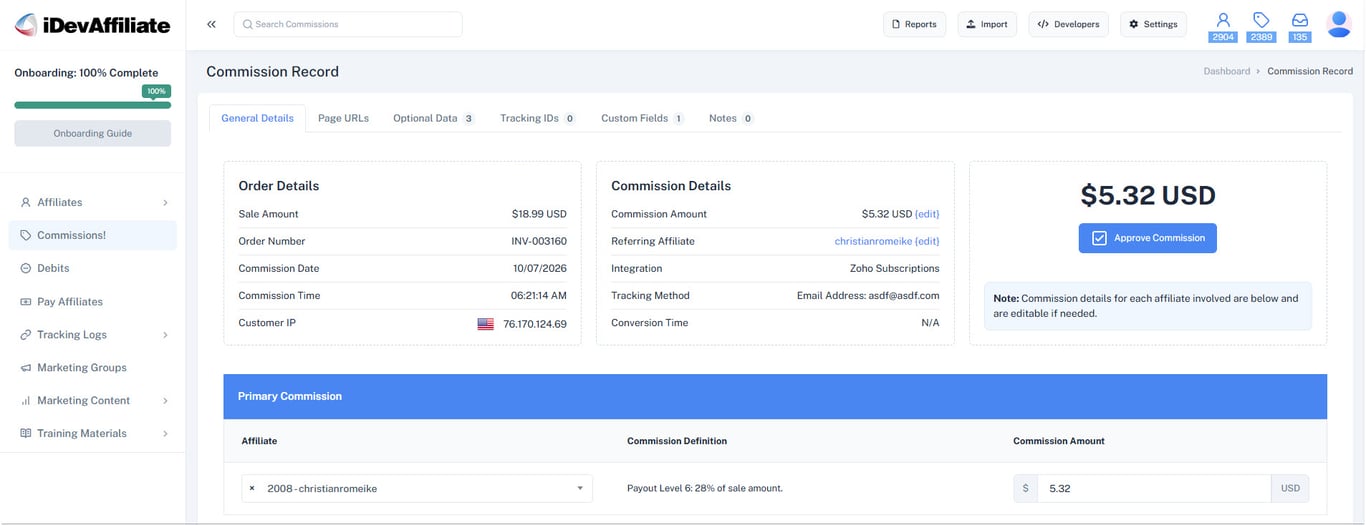Image resolution: width=1366 pixels, height=525 pixels.
Task: Expand the Marketing Content chevron
Action: point(165,400)
